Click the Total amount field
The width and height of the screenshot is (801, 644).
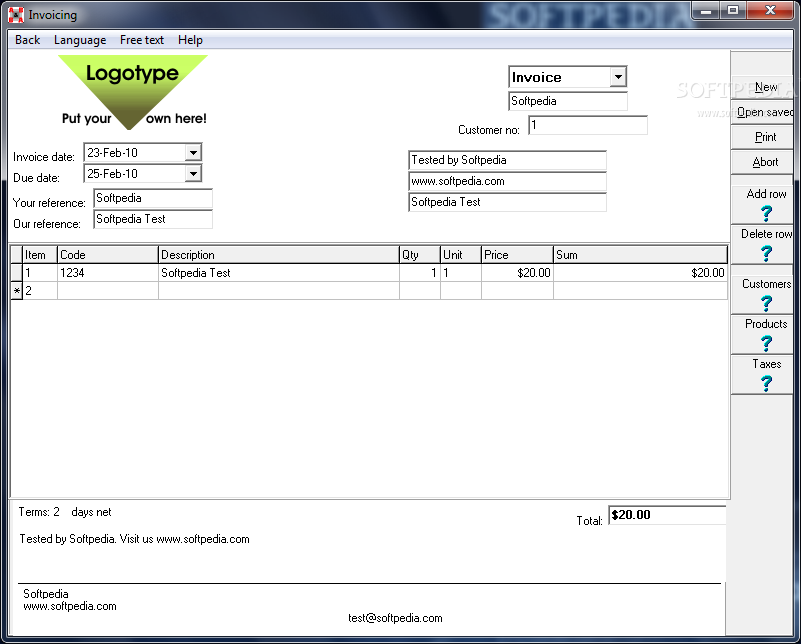point(667,515)
